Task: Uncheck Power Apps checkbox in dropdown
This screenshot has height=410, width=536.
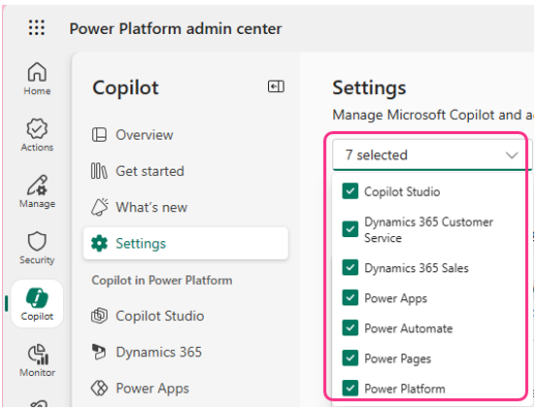Action: pyautogui.click(x=350, y=298)
